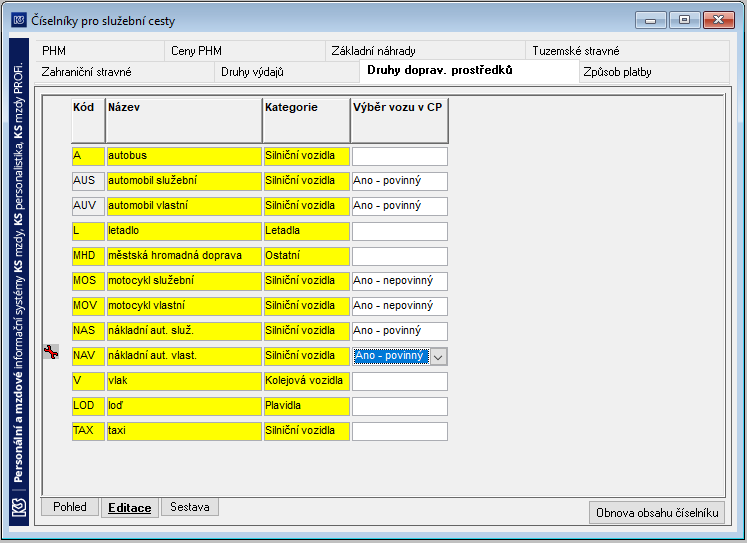Select the highlighted 'Ano - povinný' combo box value

pos(391,356)
